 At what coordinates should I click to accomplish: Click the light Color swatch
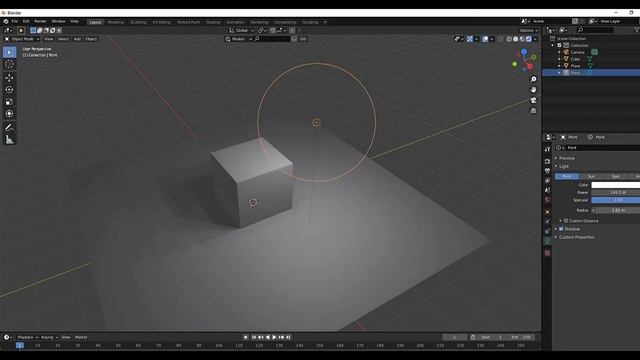coord(616,185)
